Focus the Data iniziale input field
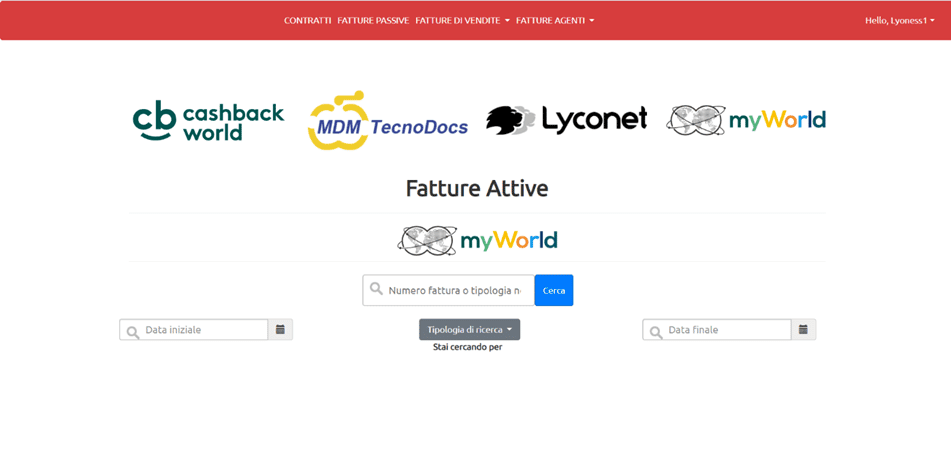Image resolution: width=951 pixels, height=451 pixels. [193, 330]
